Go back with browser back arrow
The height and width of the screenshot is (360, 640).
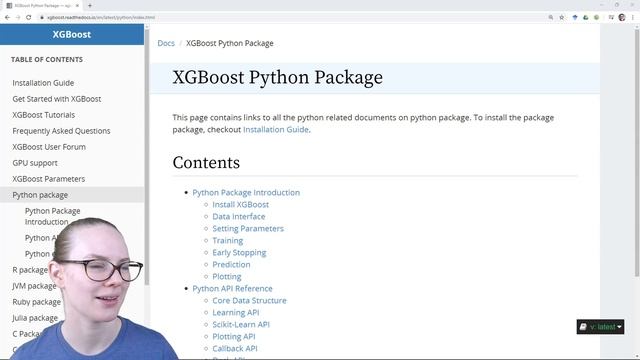pyautogui.click(x=7, y=18)
